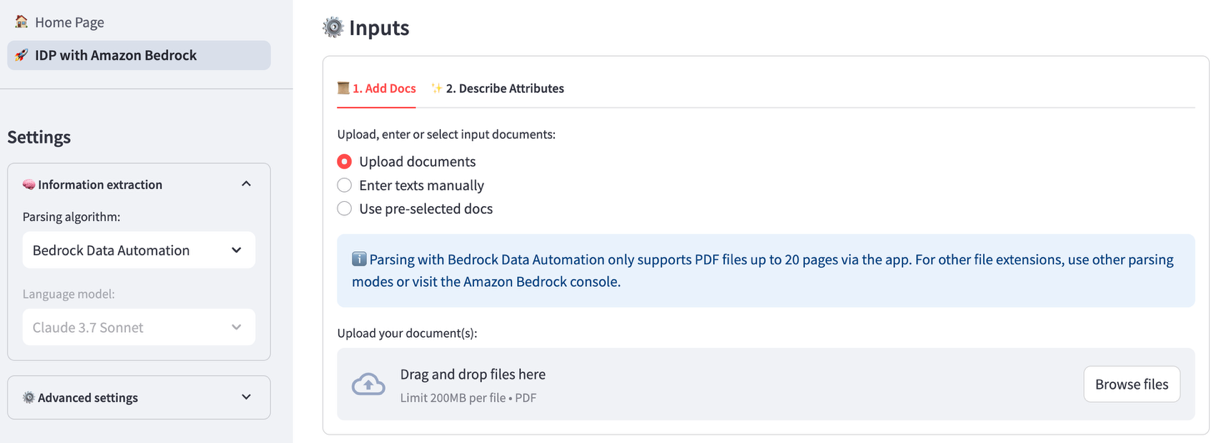Image resolution: width=1219 pixels, height=443 pixels.
Task: Click the drag and drop file area
Action: point(700,385)
